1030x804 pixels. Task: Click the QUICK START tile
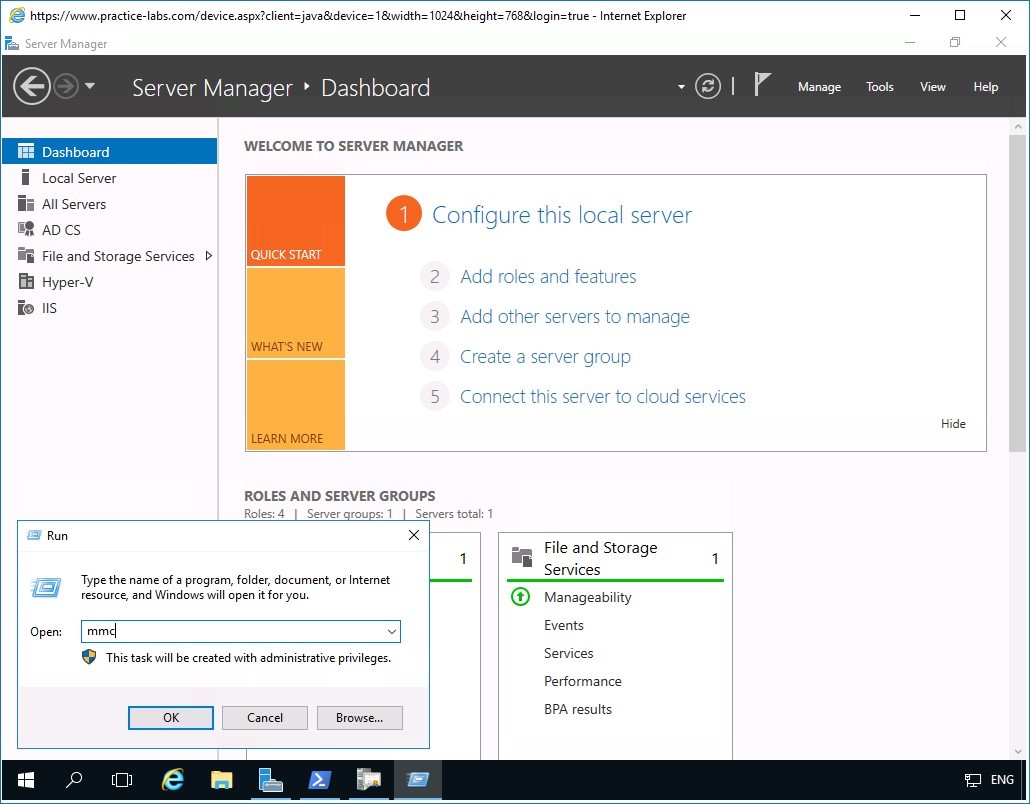(296, 221)
